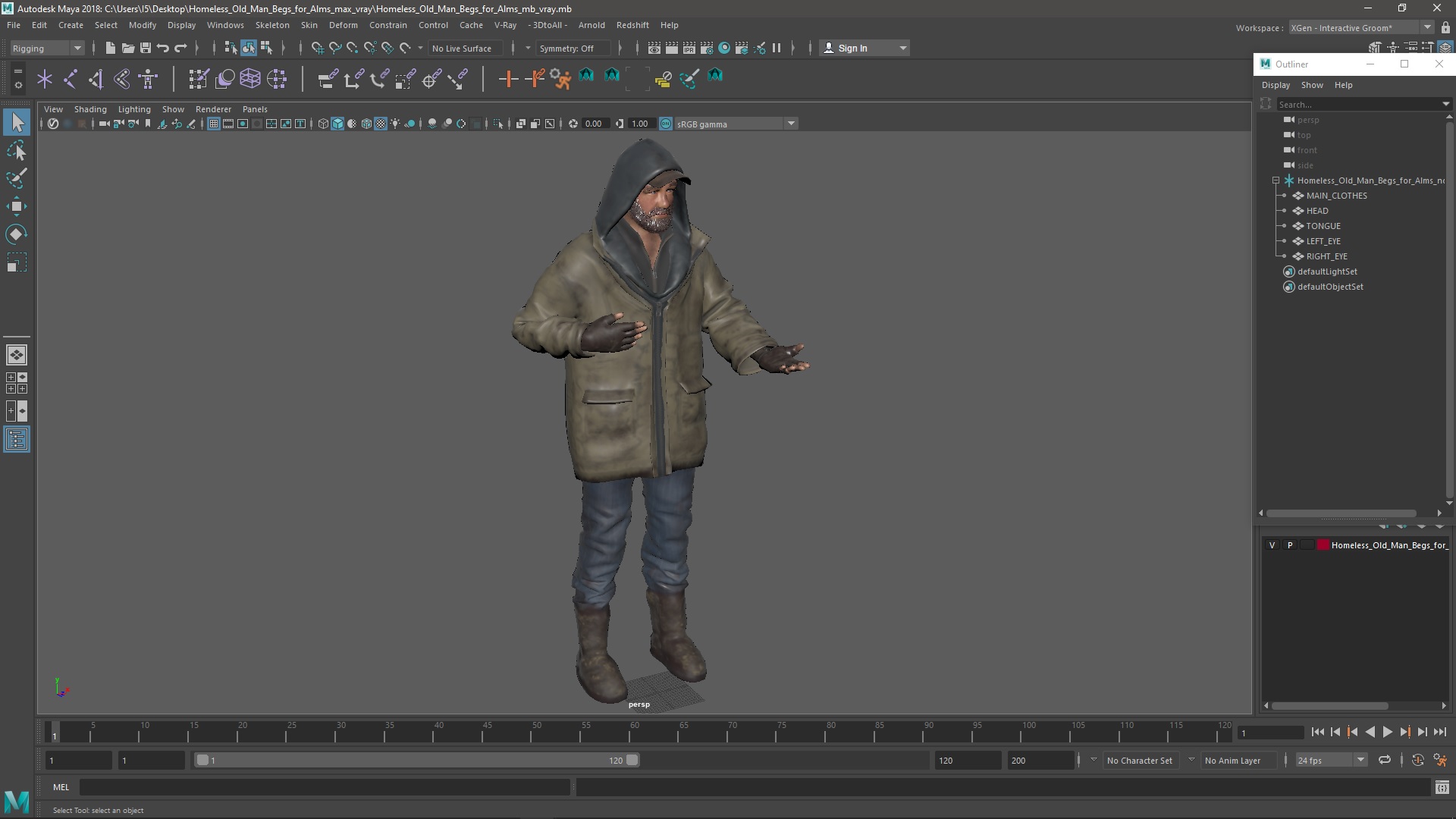Activate the Lasso Select tool
1456x819 pixels.
click(x=17, y=151)
